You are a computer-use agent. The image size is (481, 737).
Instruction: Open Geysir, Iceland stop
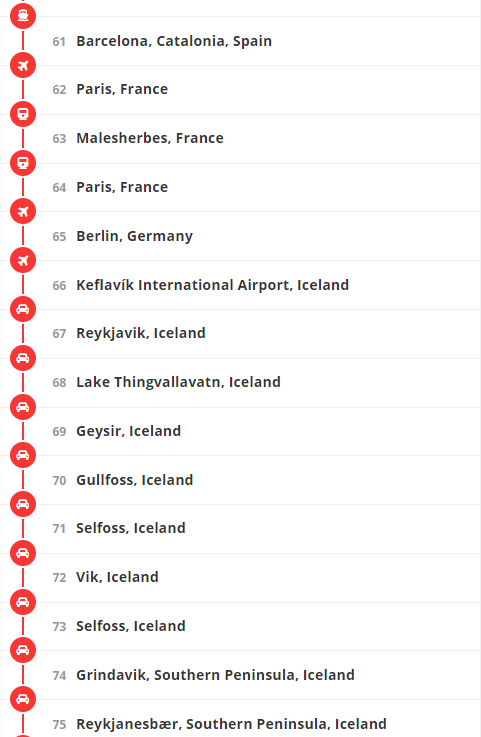pyautogui.click(x=128, y=431)
